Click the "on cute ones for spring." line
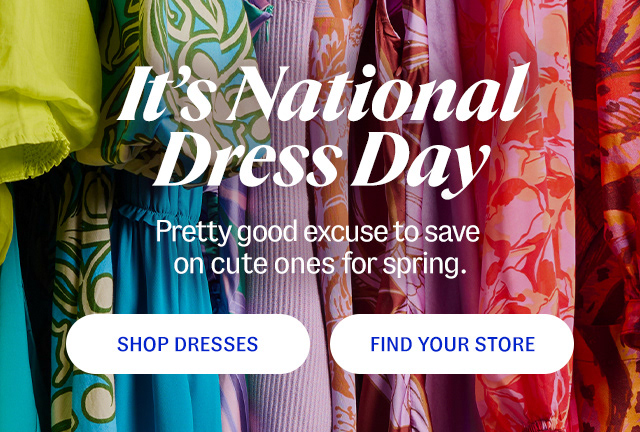The height and width of the screenshot is (432, 640). (320, 264)
